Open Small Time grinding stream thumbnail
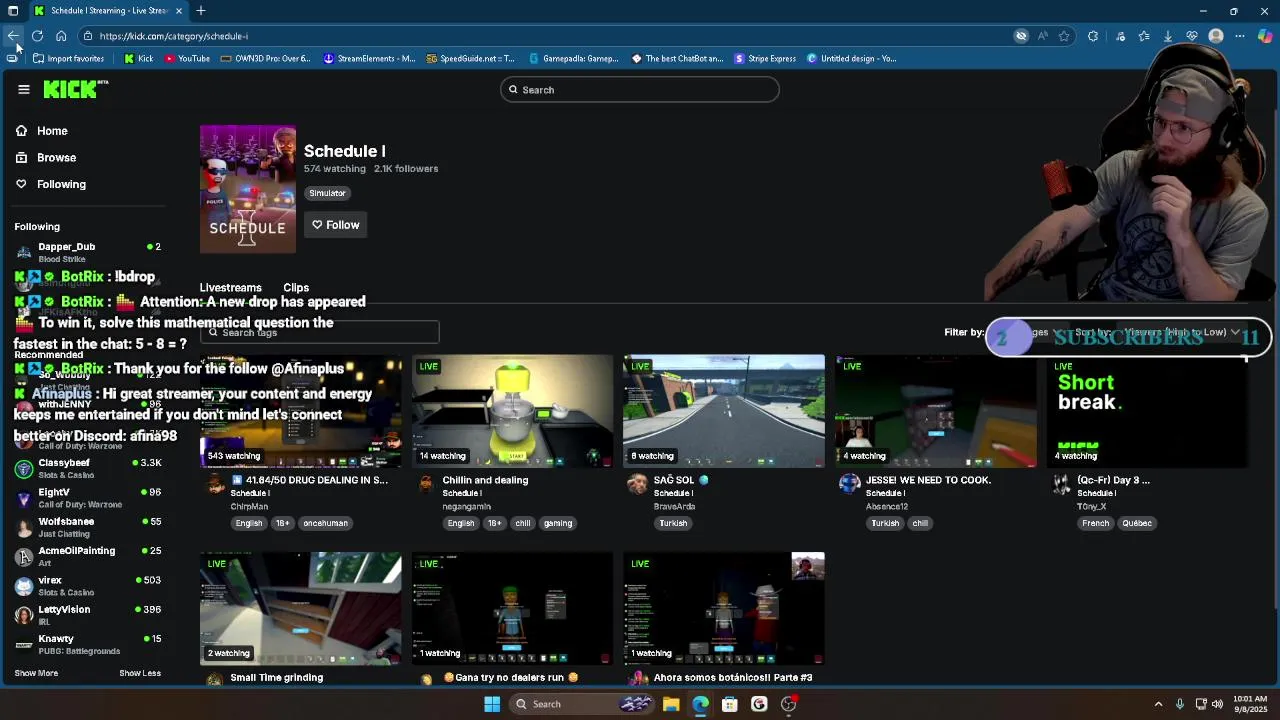Screen dimensions: 1280x720 tap(300, 608)
